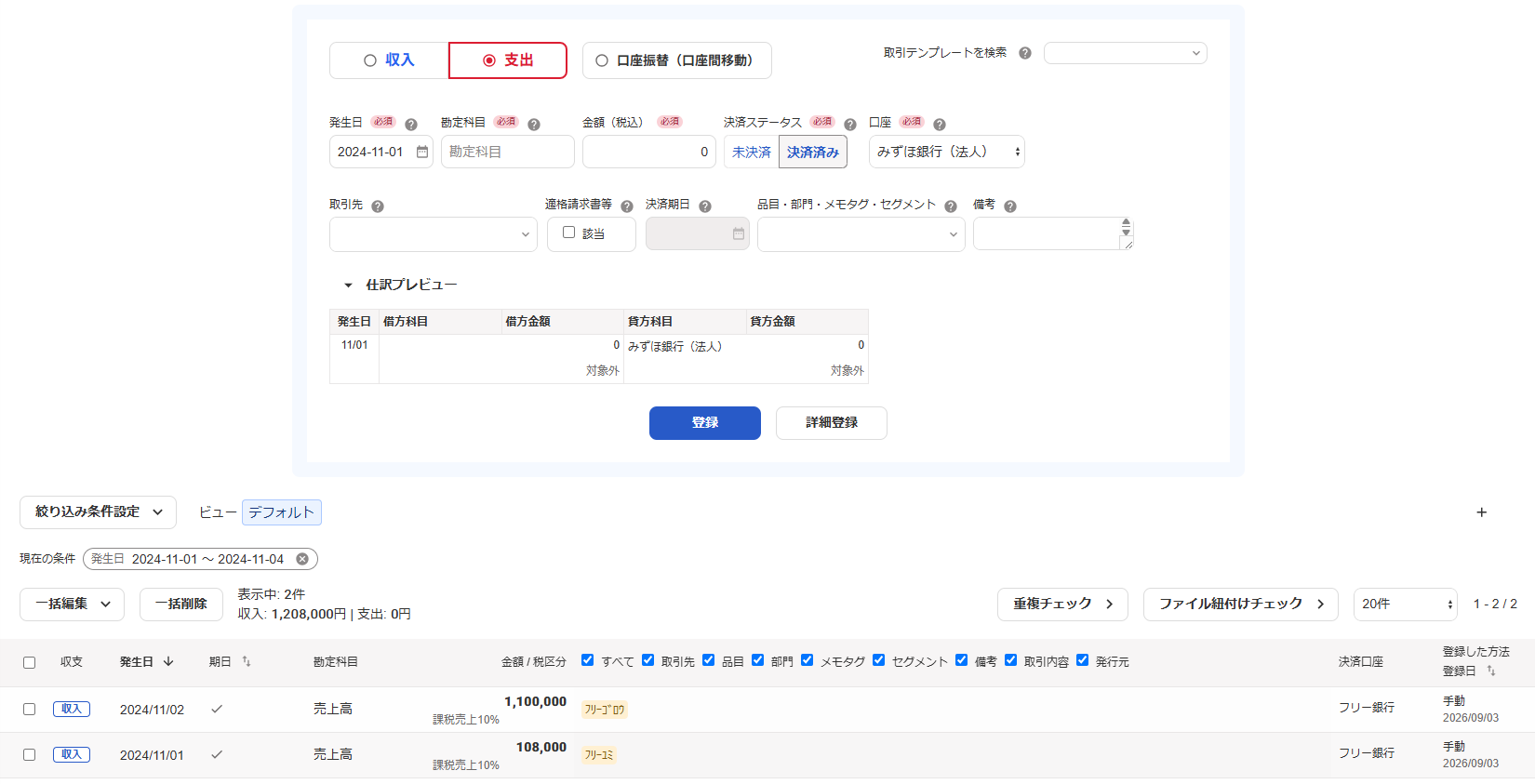1535x784 pixels.
Task: Open help icon next to 備考 label
Action: pos(1010,206)
